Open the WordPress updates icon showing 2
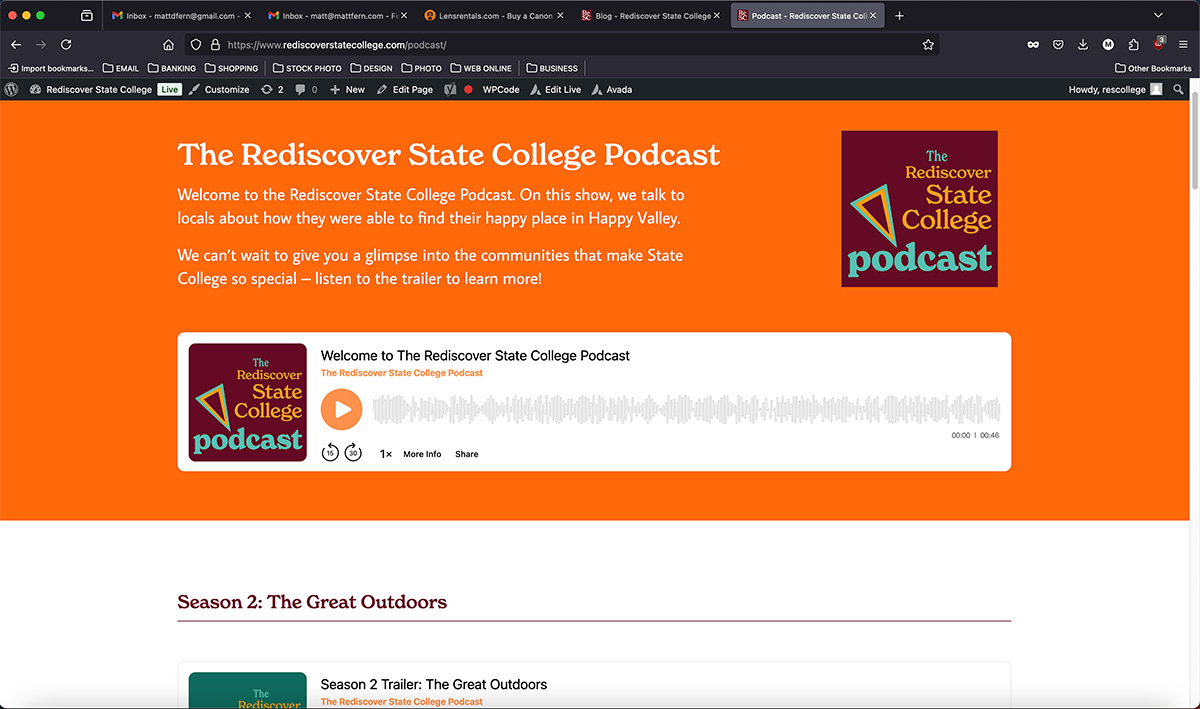 (x=272, y=89)
